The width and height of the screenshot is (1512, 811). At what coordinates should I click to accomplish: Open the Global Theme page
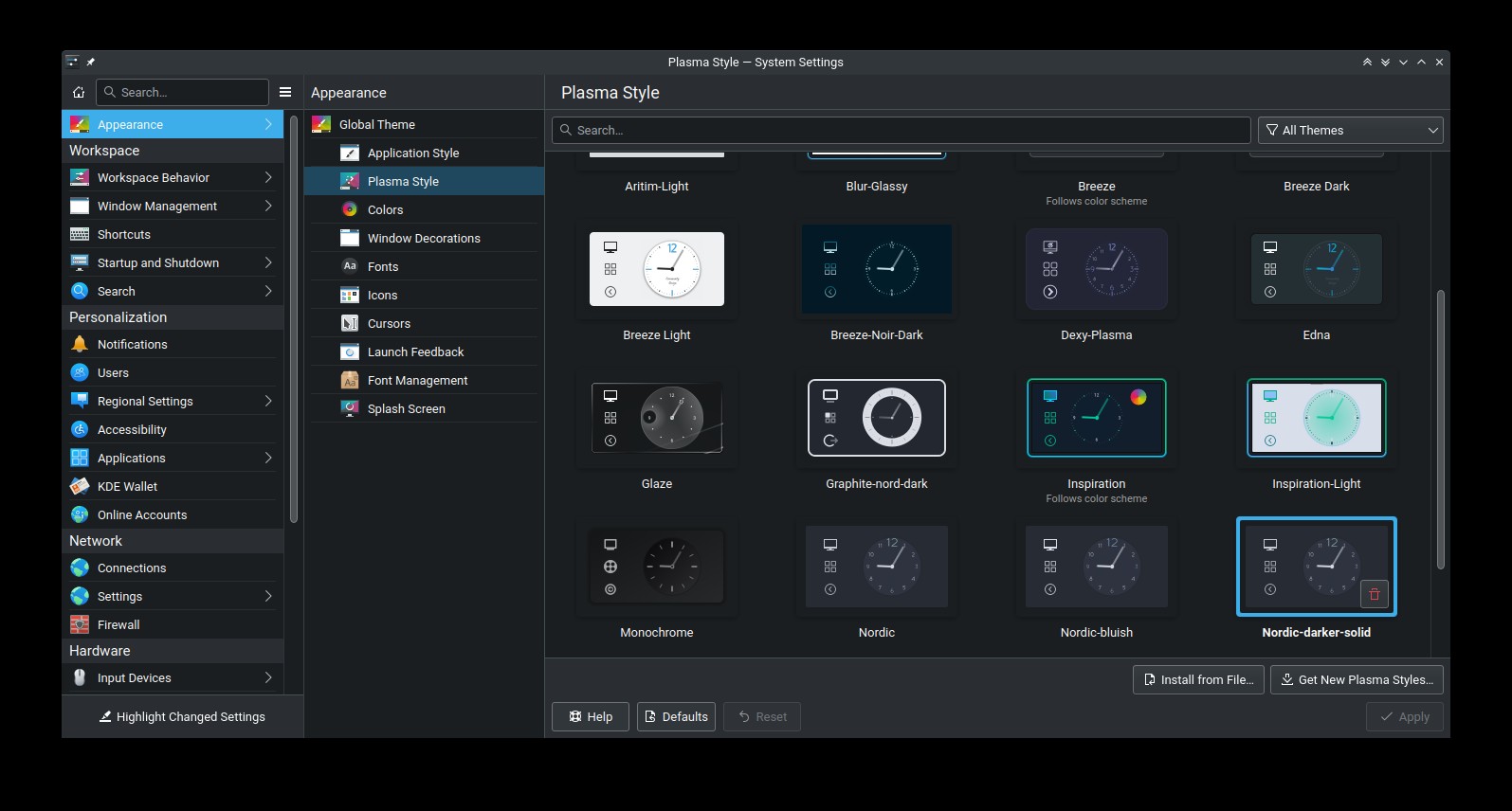424,124
